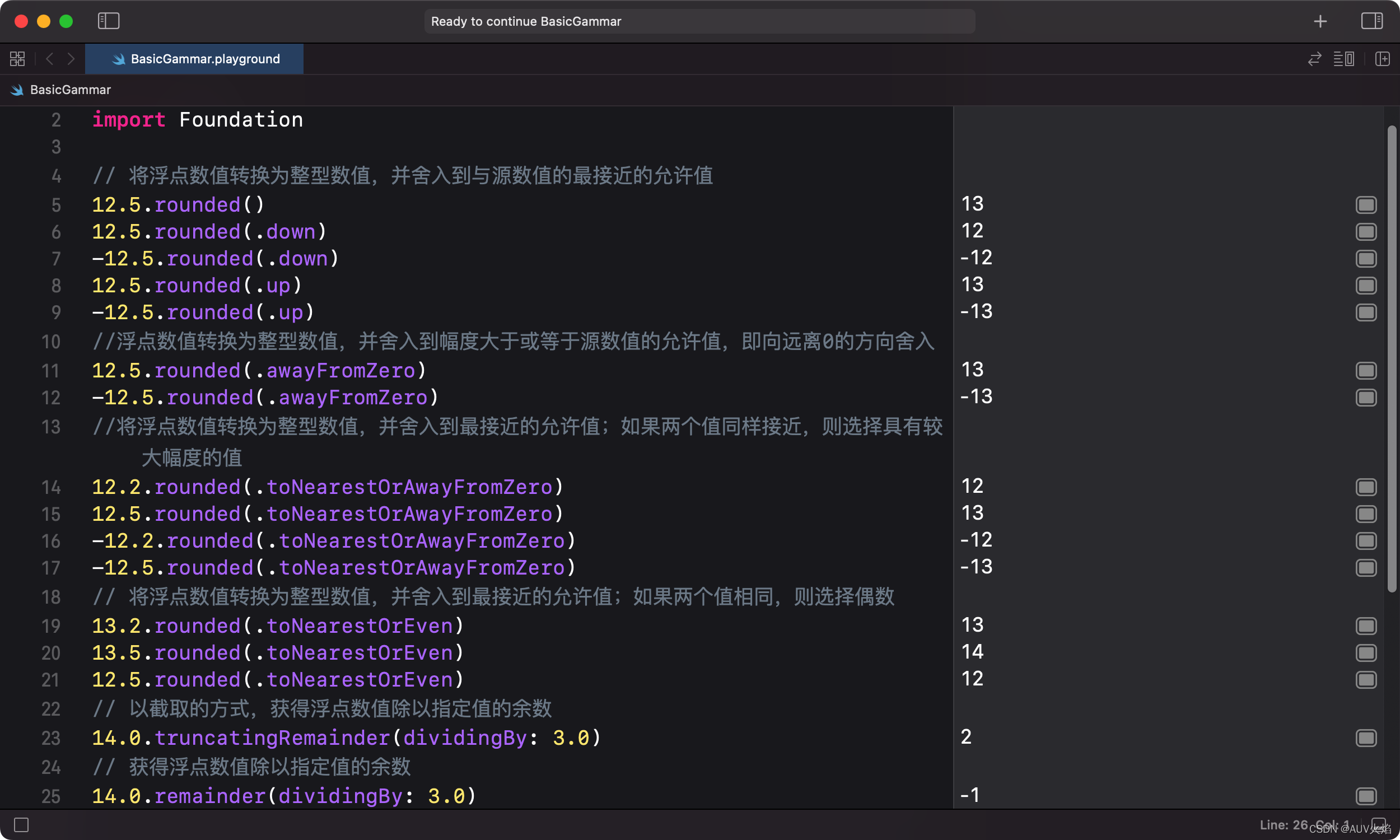Image resolution: width=1400 pixels, height=840 pixels.
Task: Show result for line 15 toNearestOrAwayFromZero
Action: point(1365,514)
